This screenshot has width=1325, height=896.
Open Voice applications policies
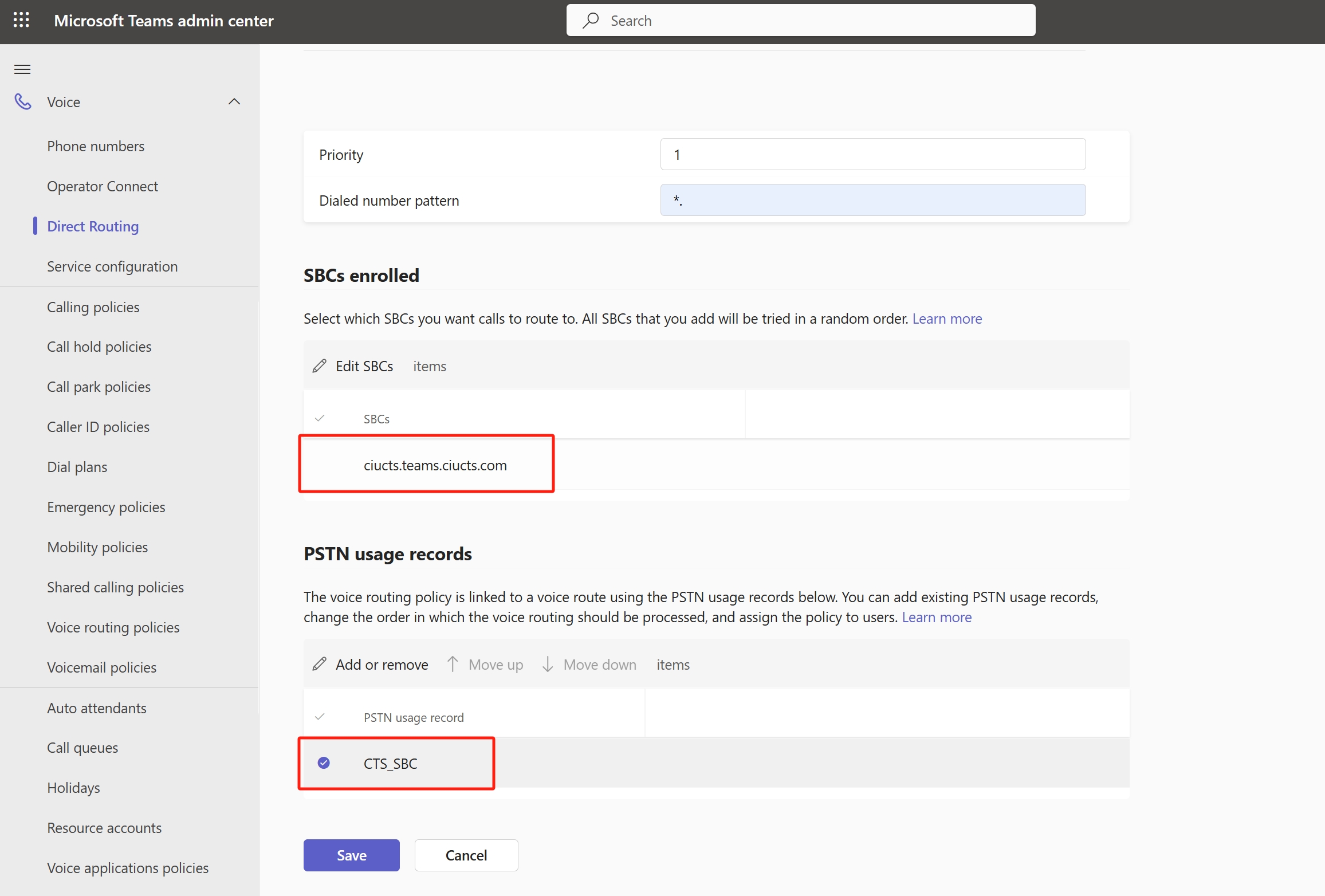click(128, 868)
